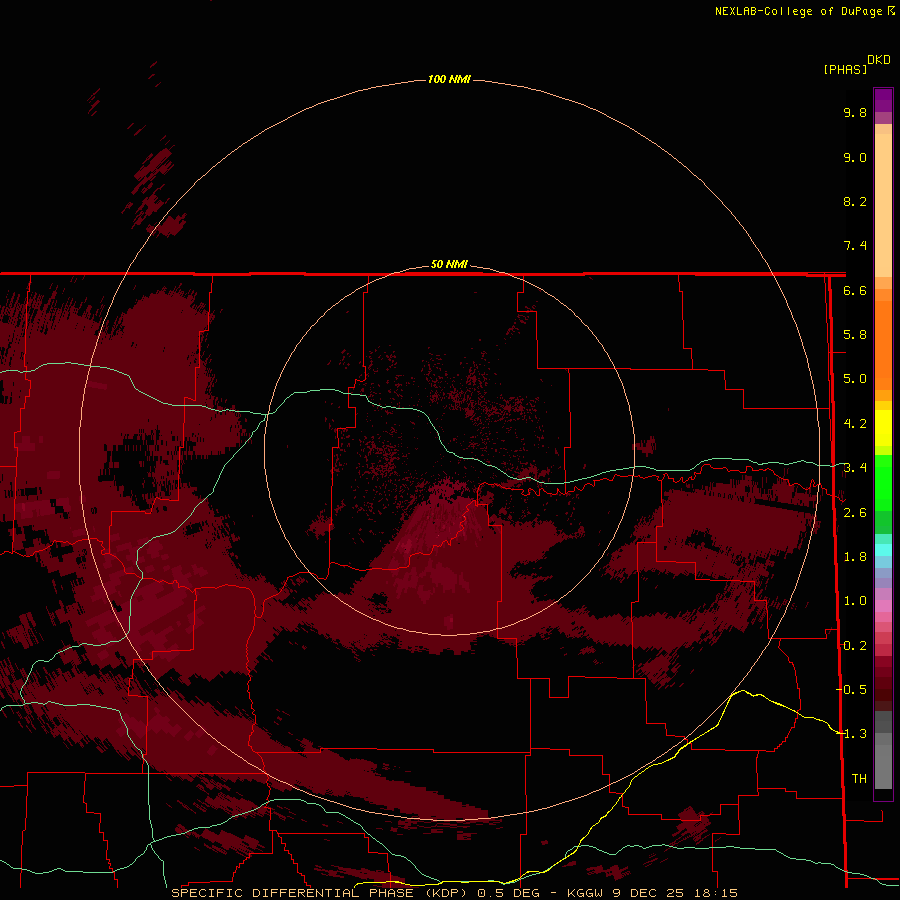Click the 2.6 legend value
Screen dimensions: 900x900
pos(855,513)
